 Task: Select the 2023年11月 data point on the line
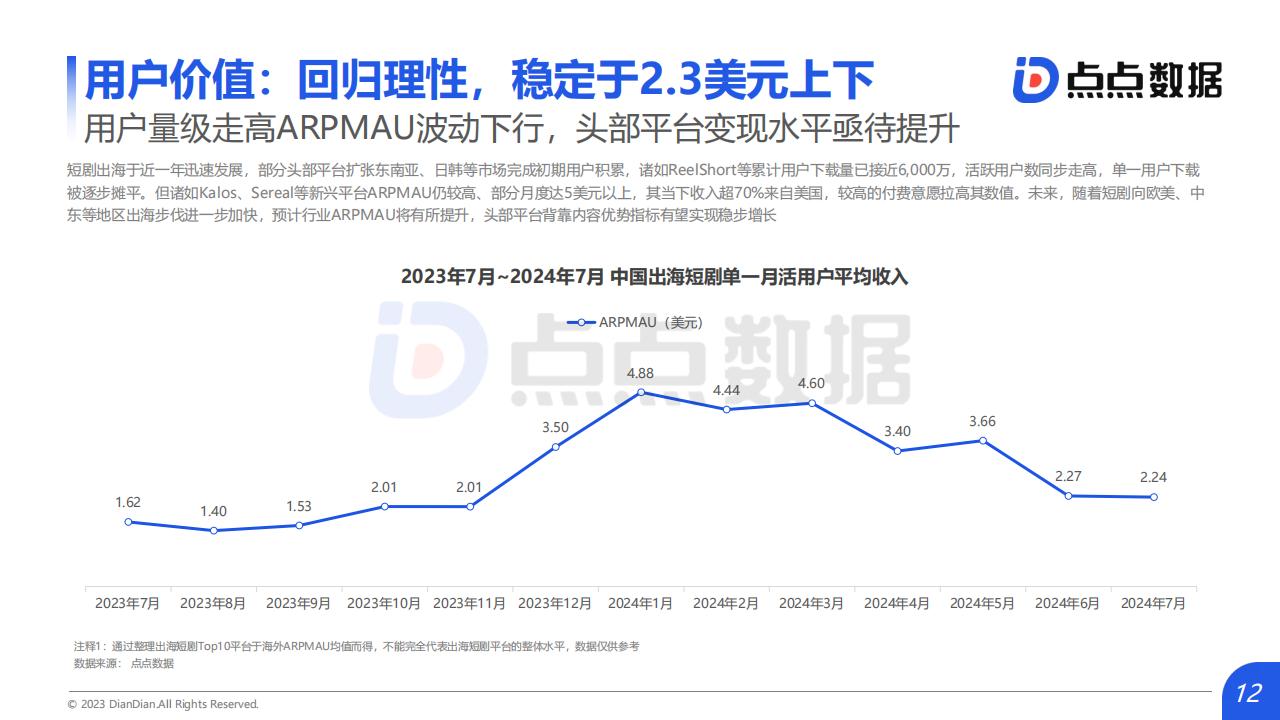(x=470, y=506)
